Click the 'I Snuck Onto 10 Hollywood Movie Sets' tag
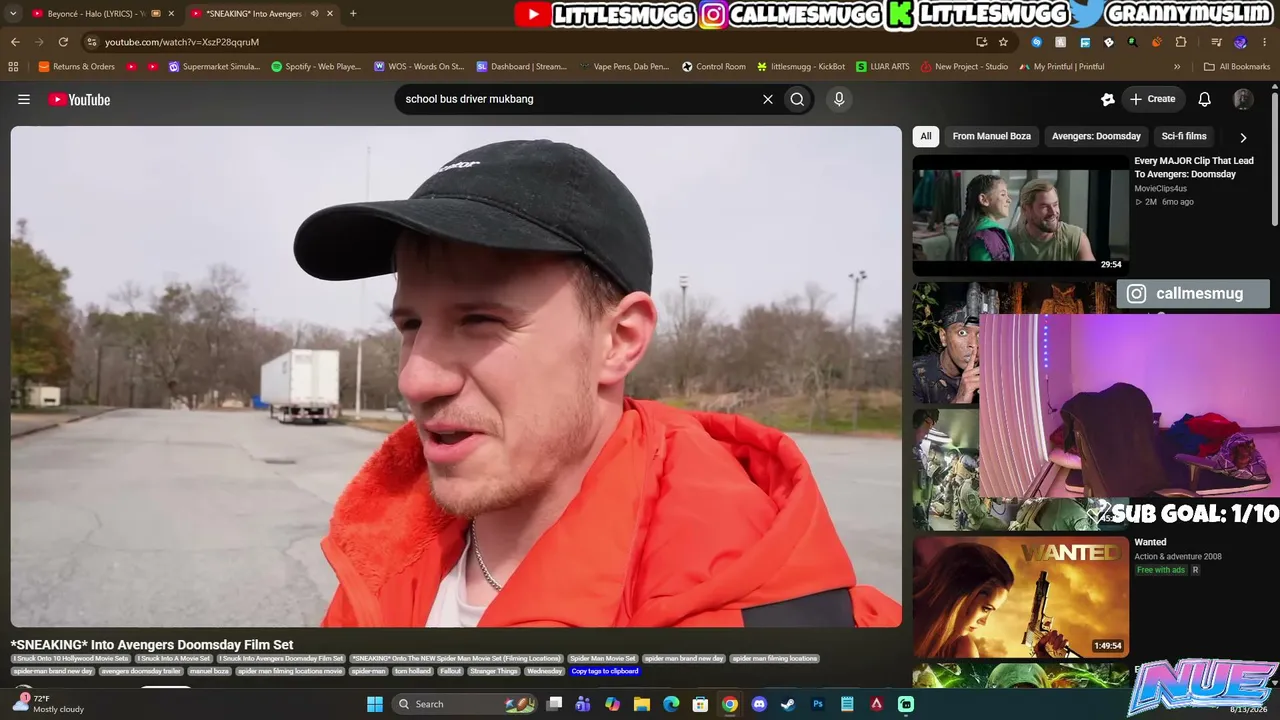 click(71, 659)
